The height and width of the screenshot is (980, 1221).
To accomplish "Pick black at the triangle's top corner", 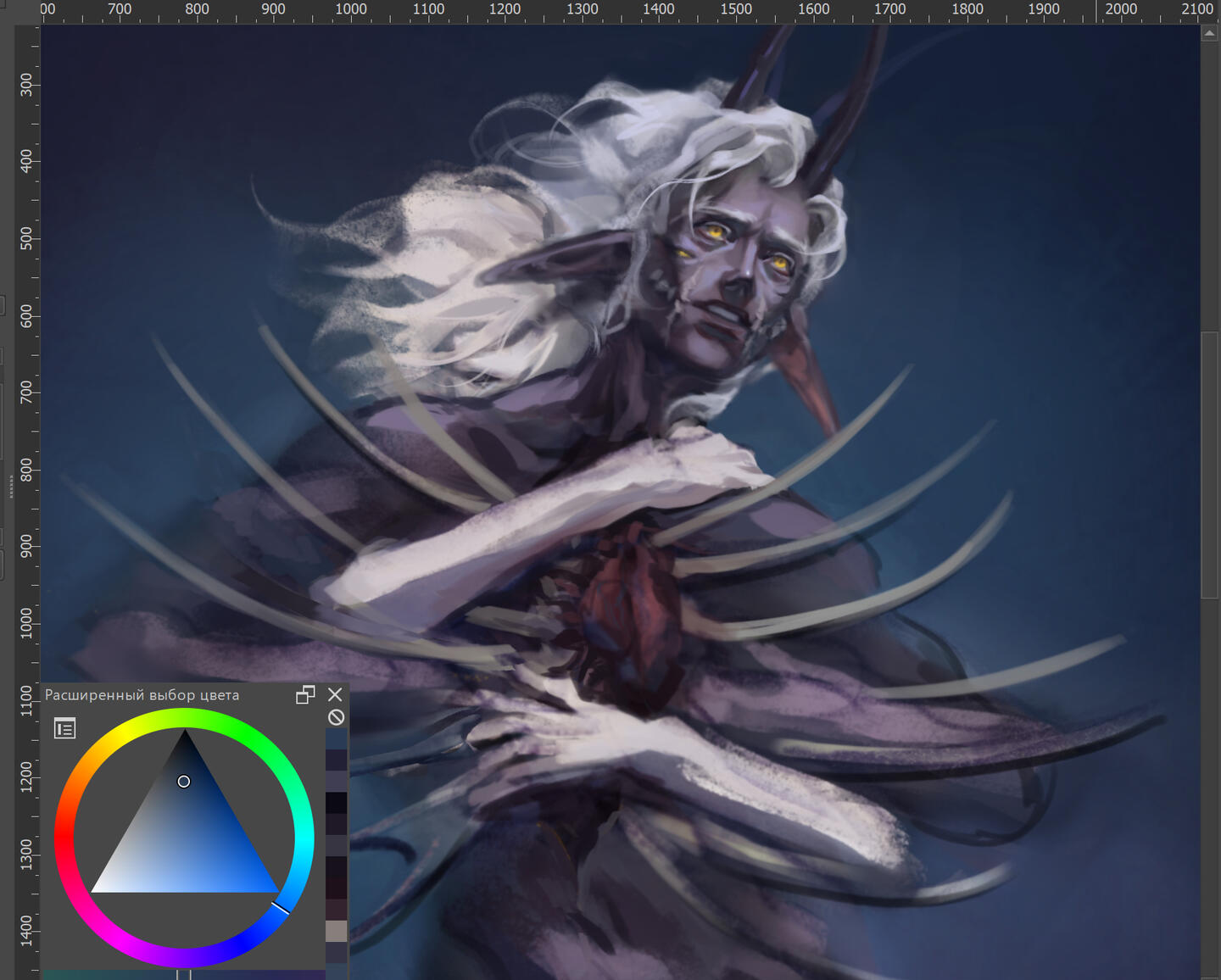I will 185,734.
